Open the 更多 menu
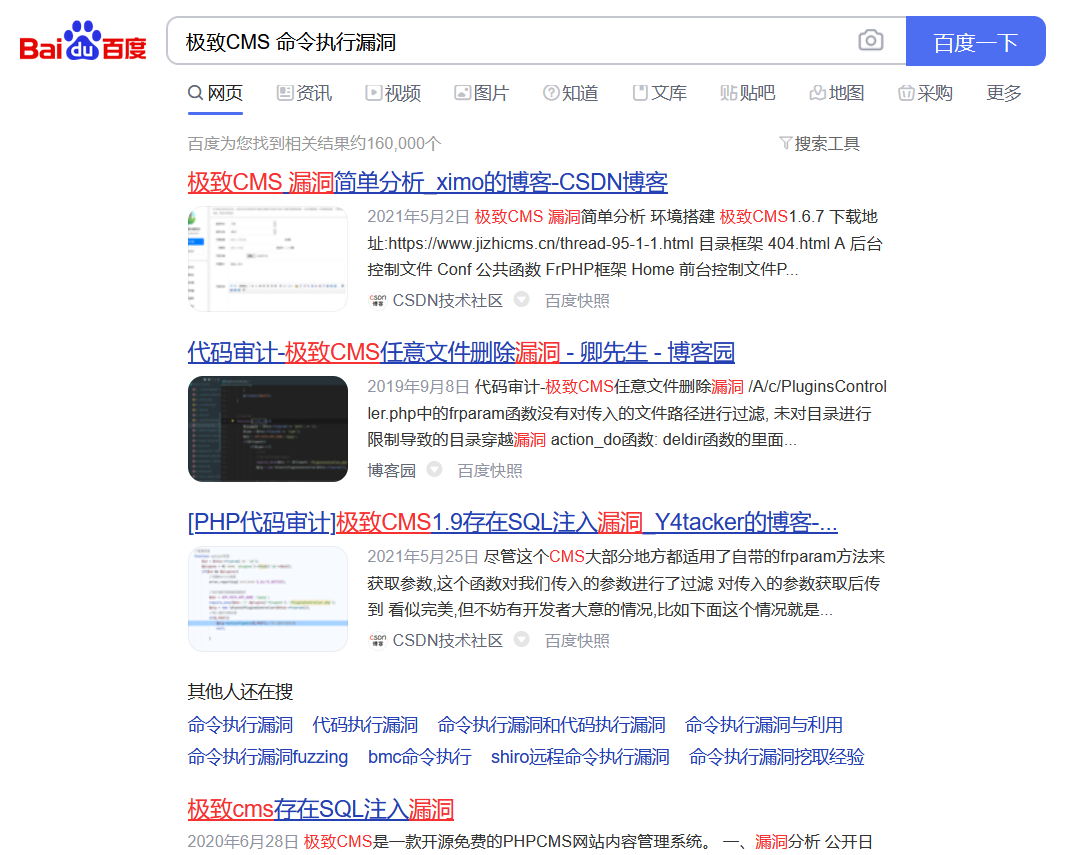This screenshot has width=1078, height=855. tap(1003, 93)
